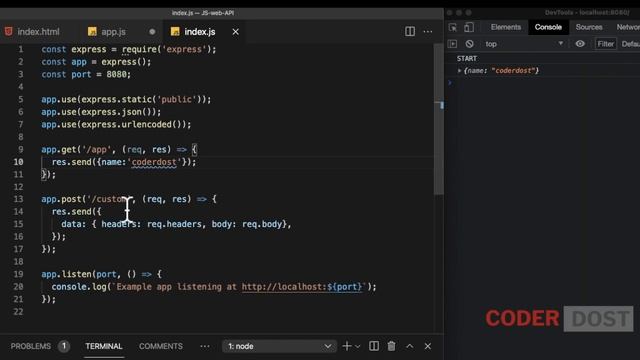Screen dimensions: 640x360
Task: Create a new terminal with plus icon
Action: tap(347, 346)
